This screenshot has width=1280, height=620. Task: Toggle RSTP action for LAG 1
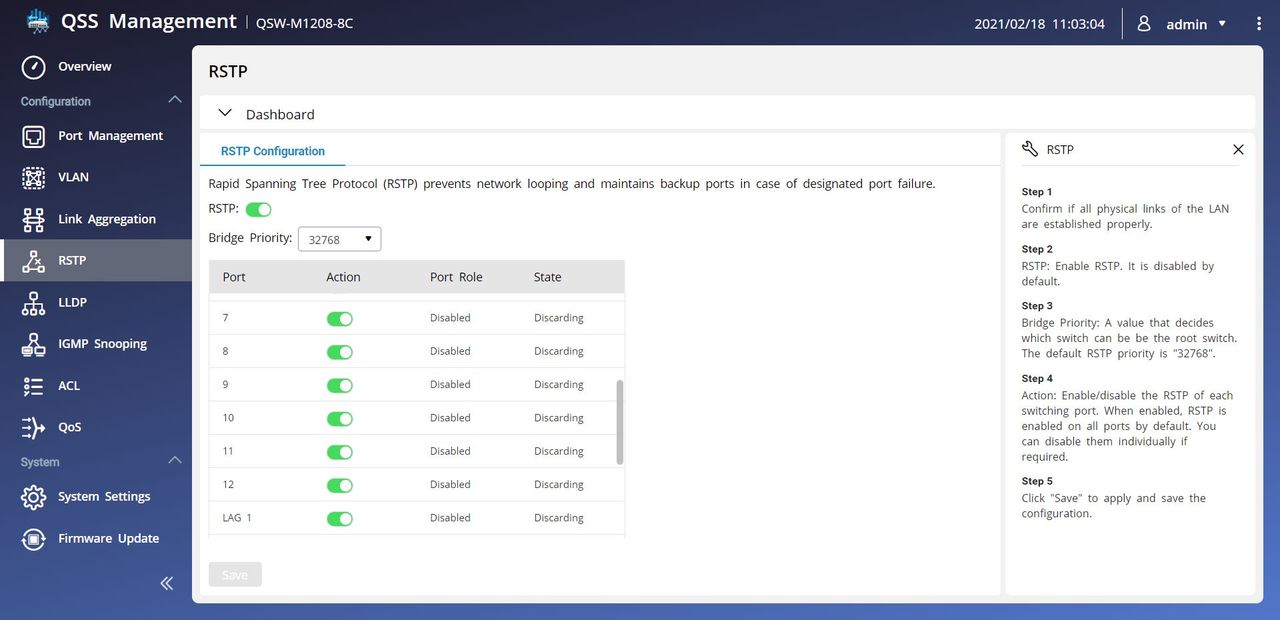pos(340,519)
